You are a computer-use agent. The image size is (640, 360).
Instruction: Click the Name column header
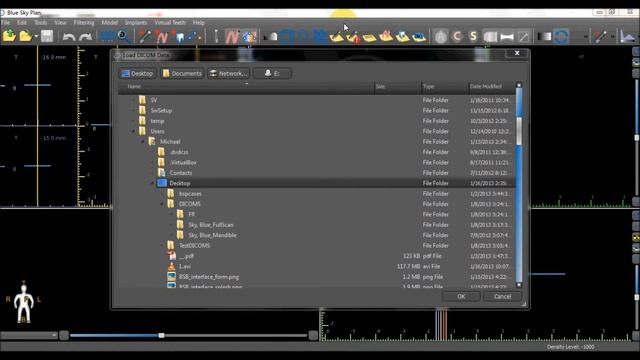tap(247, 87)
